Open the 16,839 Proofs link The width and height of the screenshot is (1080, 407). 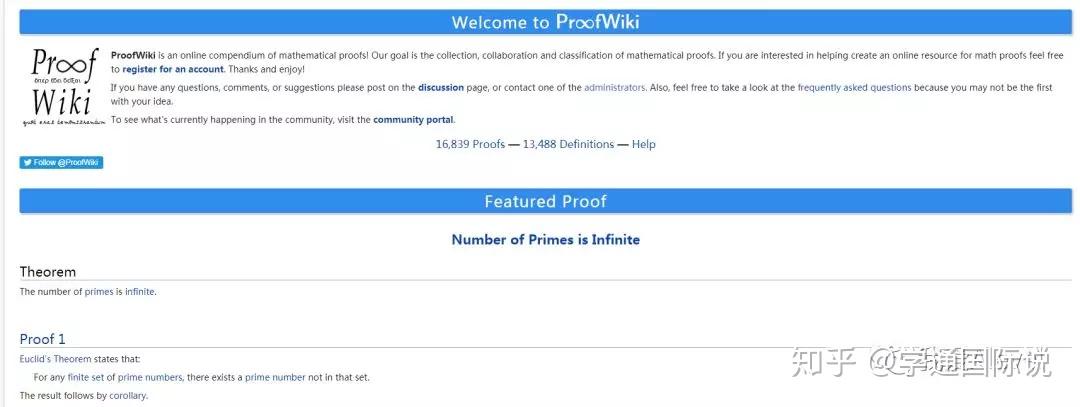click(470, 144)
